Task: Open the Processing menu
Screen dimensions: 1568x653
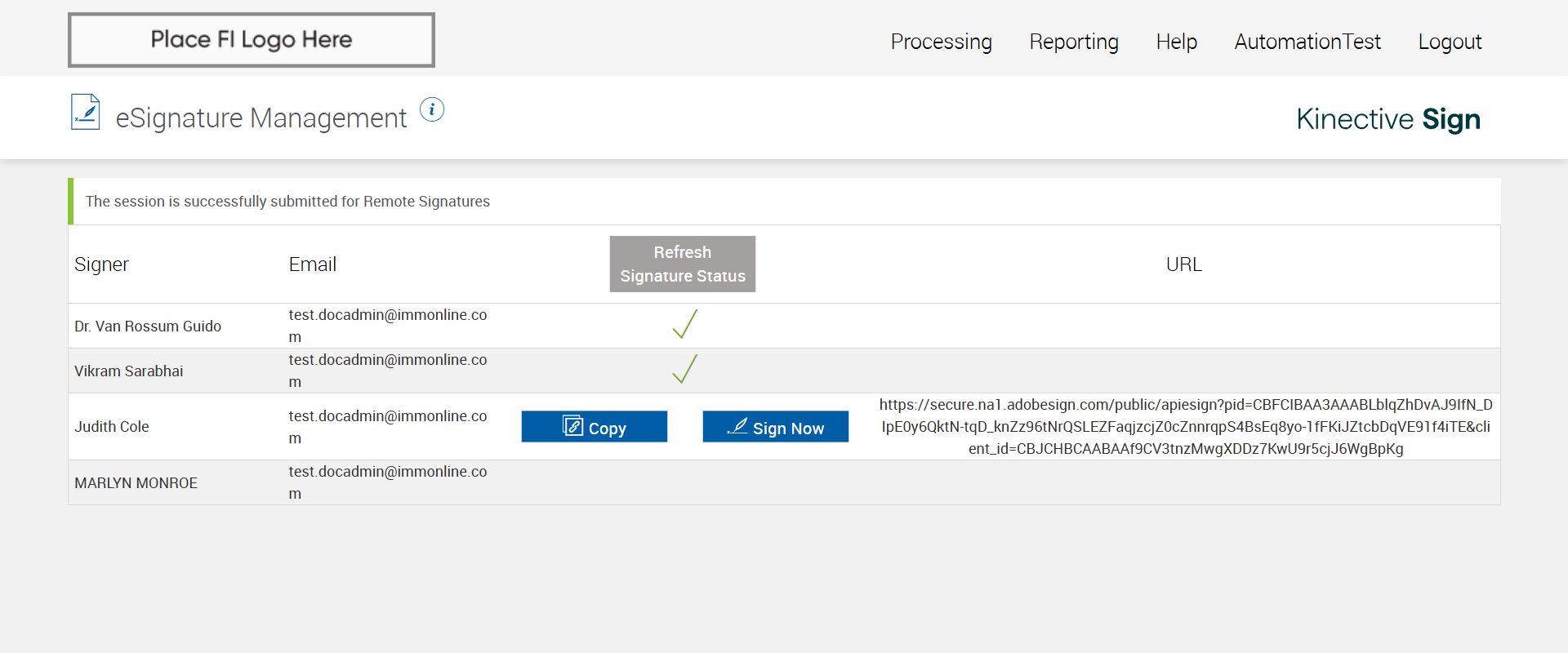Action: 941,42
